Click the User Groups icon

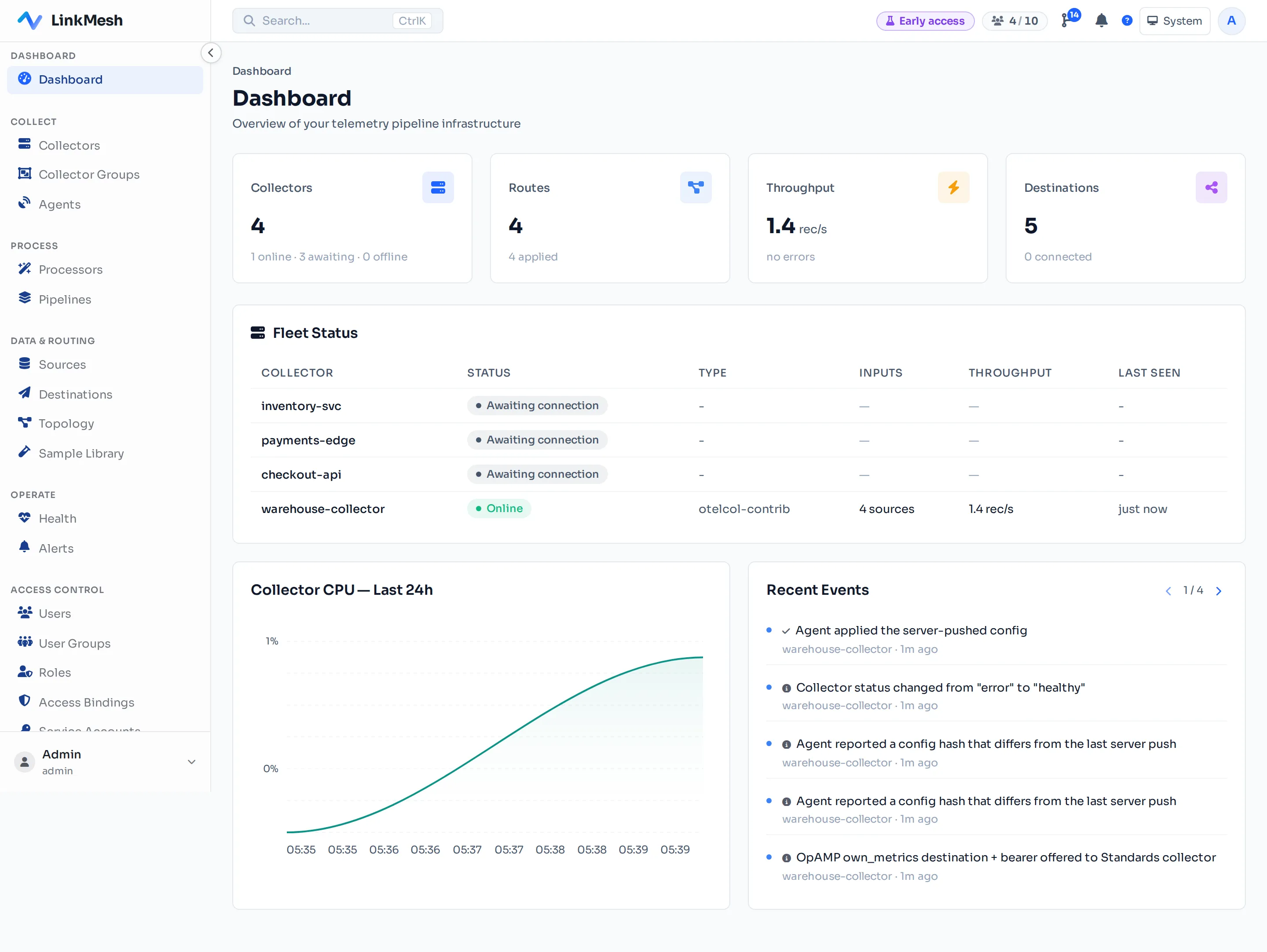[x=25, y=642]
